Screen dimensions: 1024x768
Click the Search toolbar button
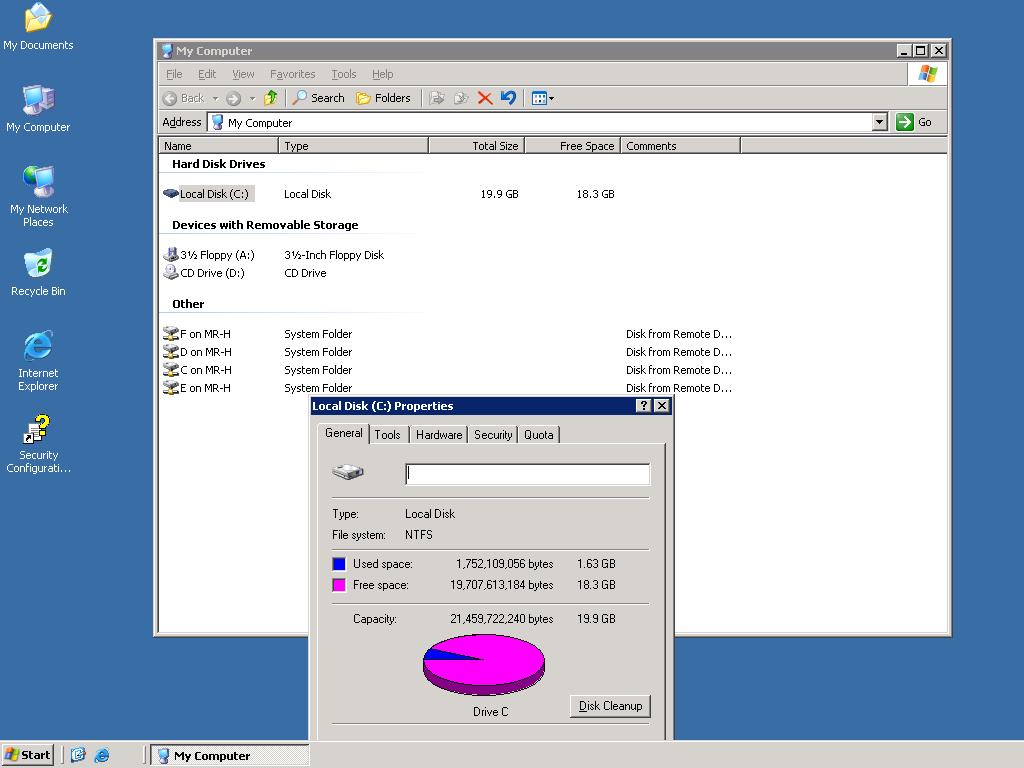pyautogui.click(x=318, y=98)
